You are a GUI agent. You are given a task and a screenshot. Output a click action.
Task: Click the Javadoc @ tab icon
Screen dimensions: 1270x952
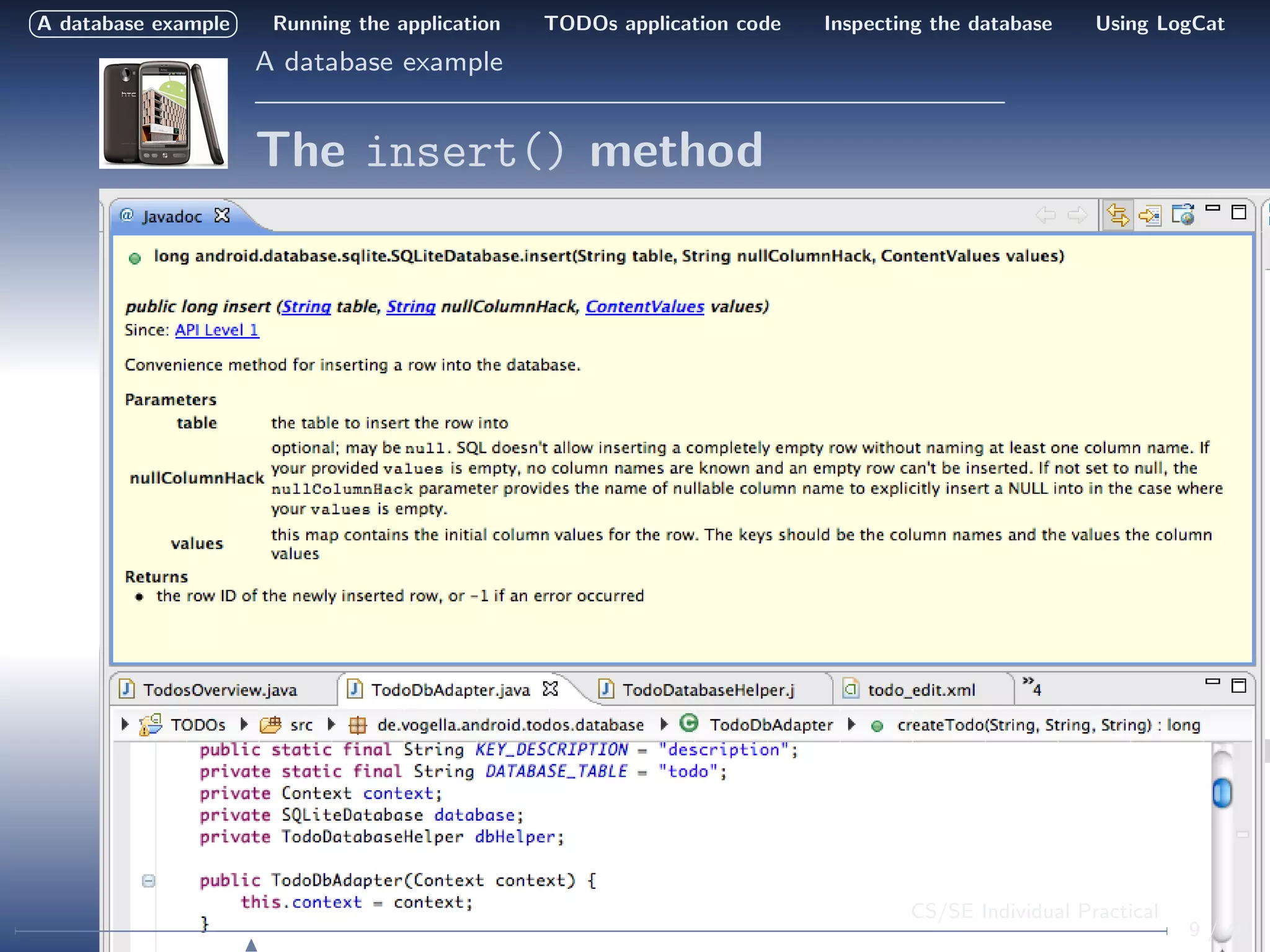click(x=127, y=215)
